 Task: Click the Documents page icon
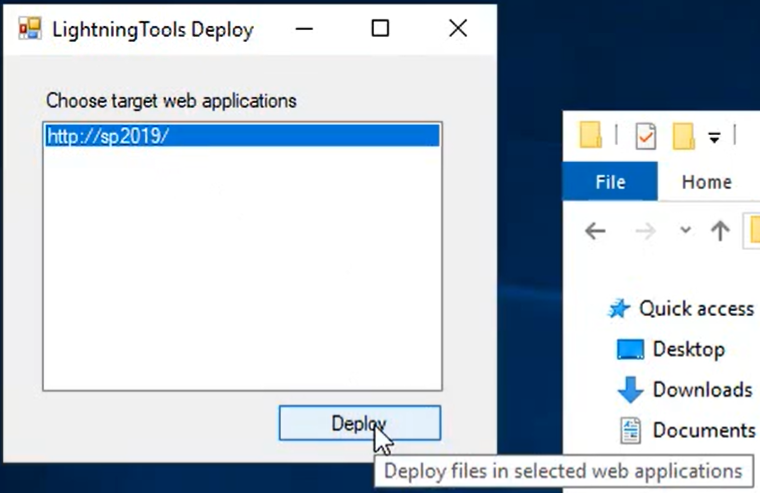(631, 430)
